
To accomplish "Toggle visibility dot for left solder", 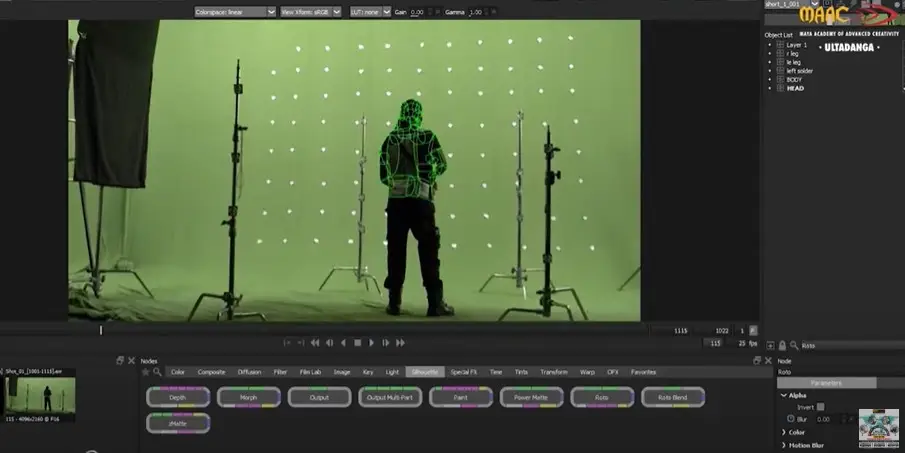I will [769, 71].
